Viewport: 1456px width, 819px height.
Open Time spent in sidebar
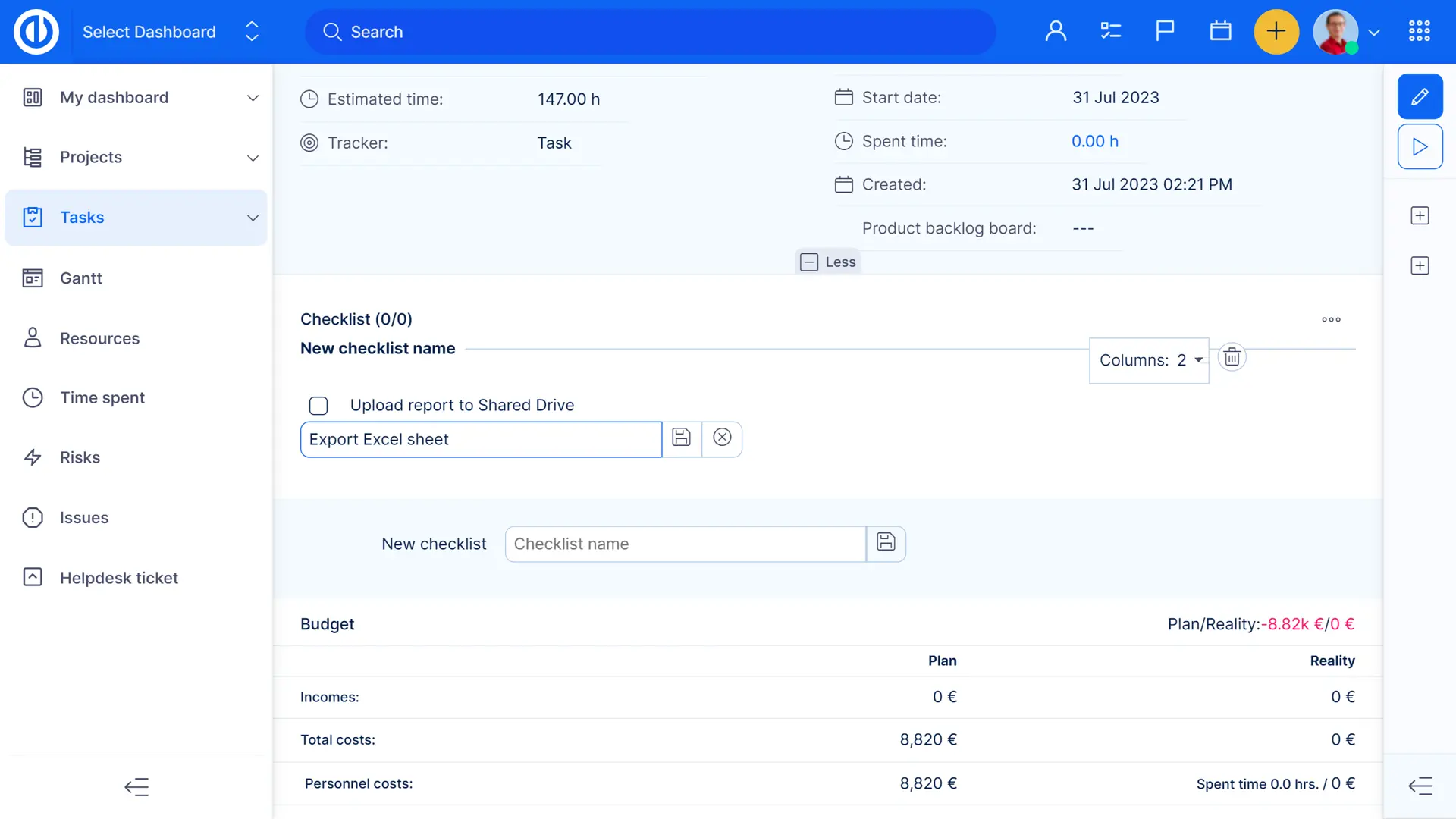coord(102,398)
